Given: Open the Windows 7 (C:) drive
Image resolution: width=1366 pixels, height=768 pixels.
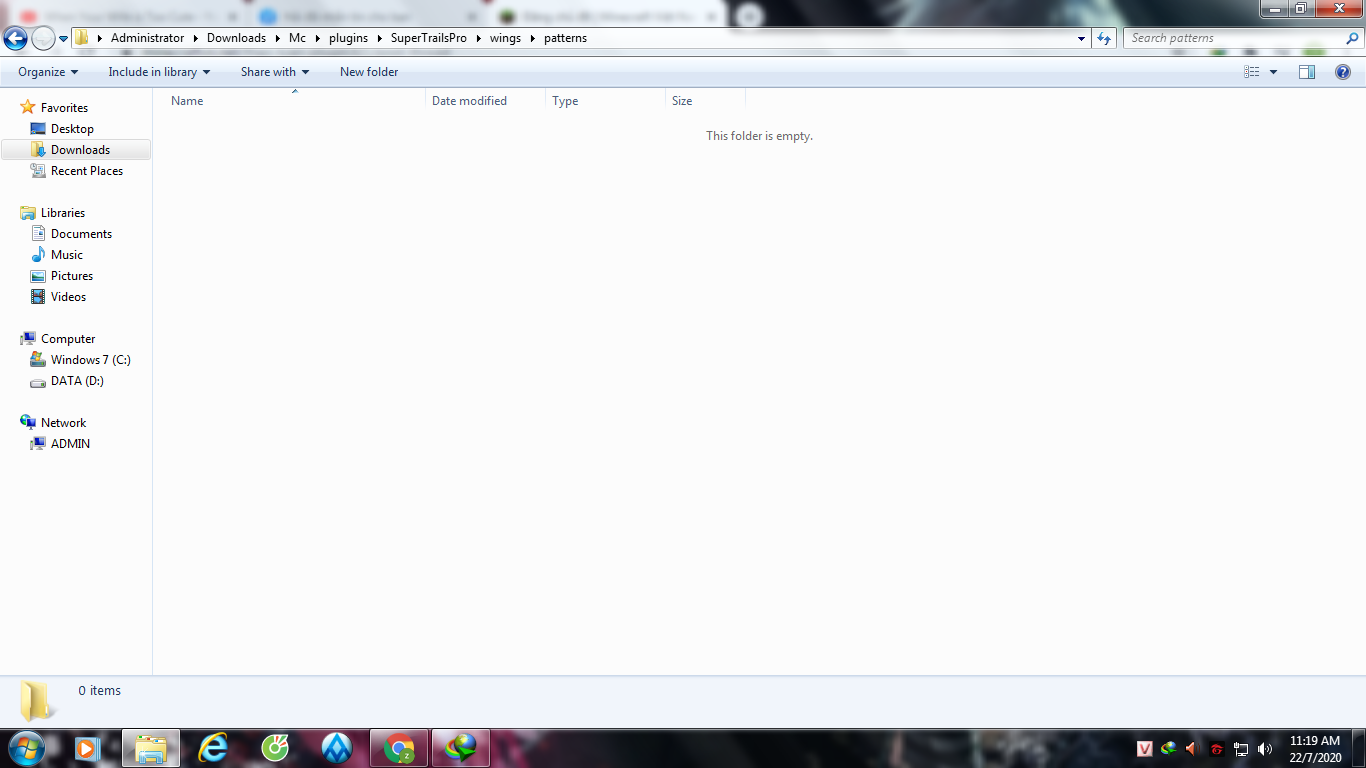Looking at the screenshot, I should [x=90, y=360].
